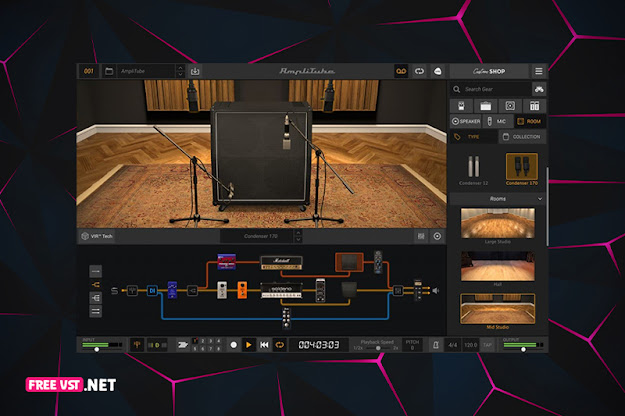The width and height of the screenshot is (625, 416).
Task: Adjust the INPUT level slider knob
Action: (x=97, y=349)
